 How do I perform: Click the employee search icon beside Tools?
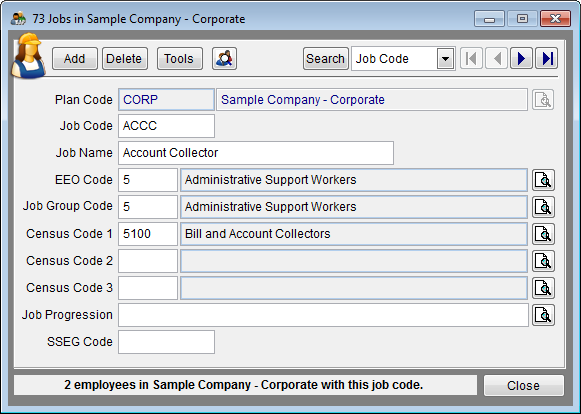225,59
